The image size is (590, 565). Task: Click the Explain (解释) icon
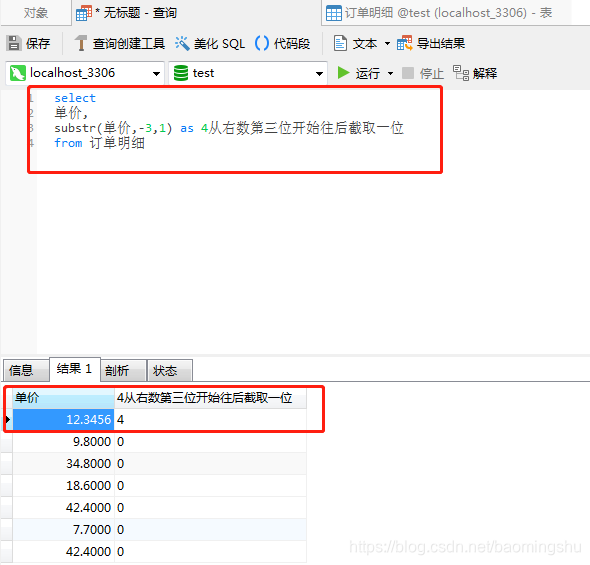[461, 73]
